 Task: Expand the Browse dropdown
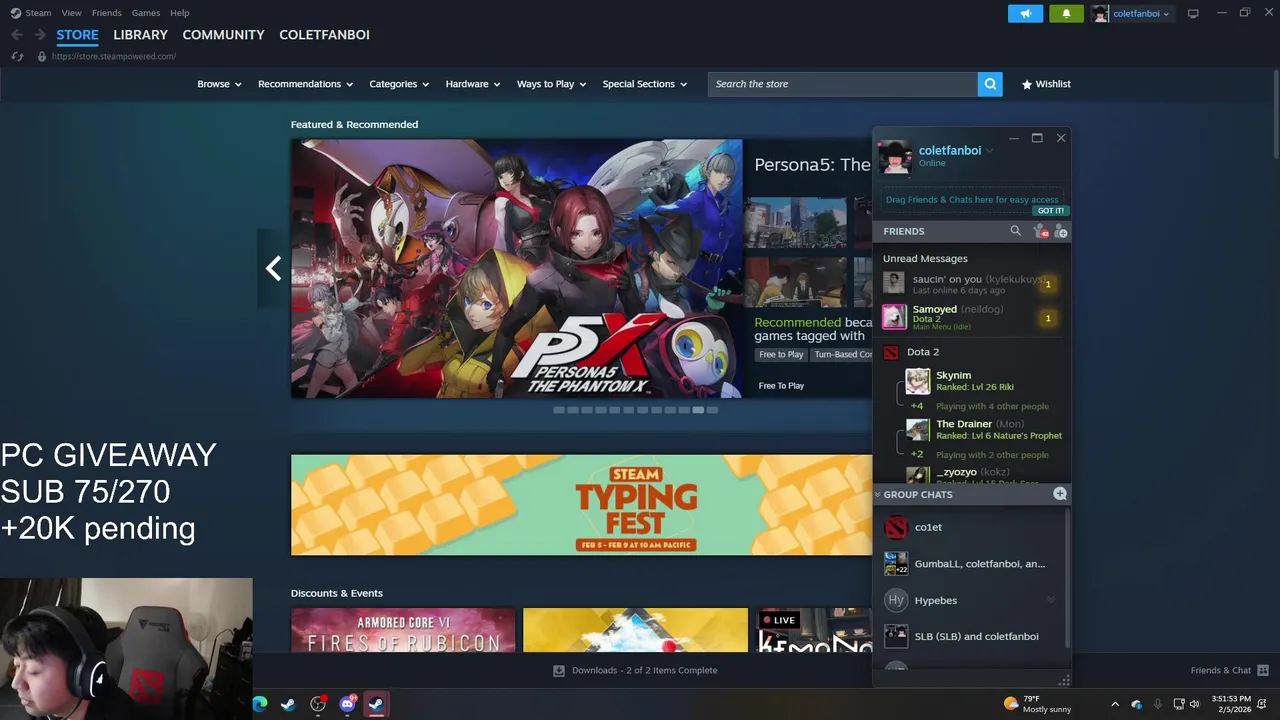219,84
